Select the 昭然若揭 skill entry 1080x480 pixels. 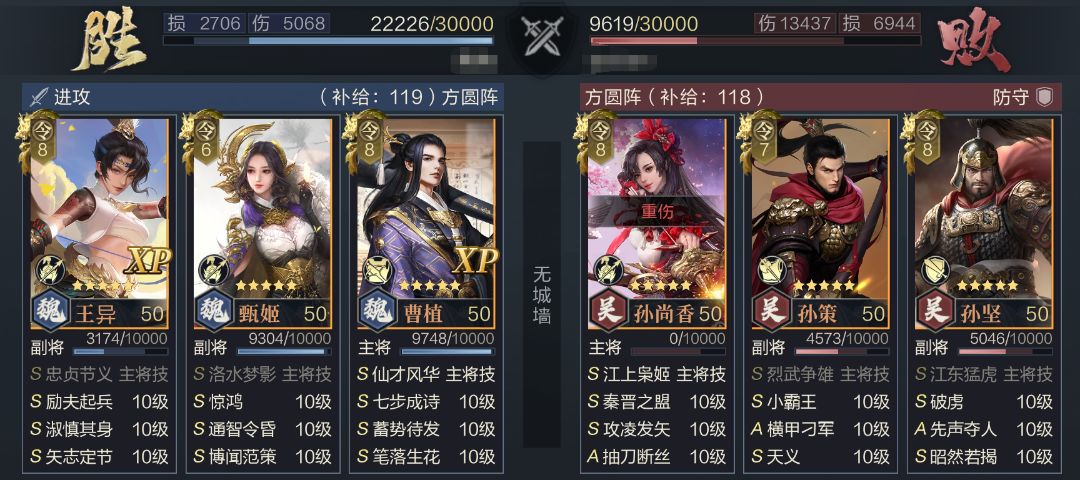pyautogui.click(x=984, y=456)
